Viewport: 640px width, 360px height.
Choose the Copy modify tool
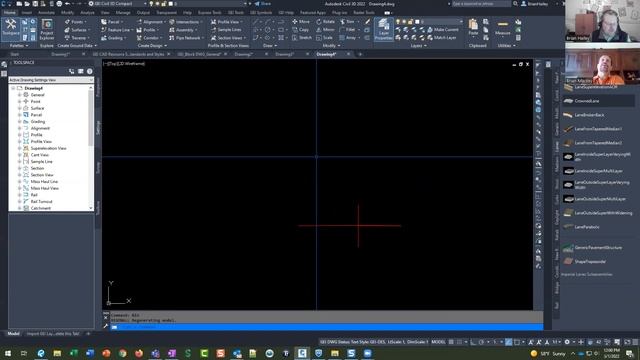click(x=300, y=30)
